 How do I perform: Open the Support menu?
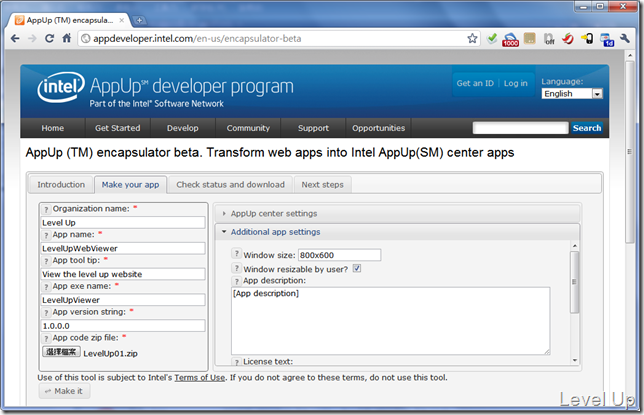[x=313, y=128]
